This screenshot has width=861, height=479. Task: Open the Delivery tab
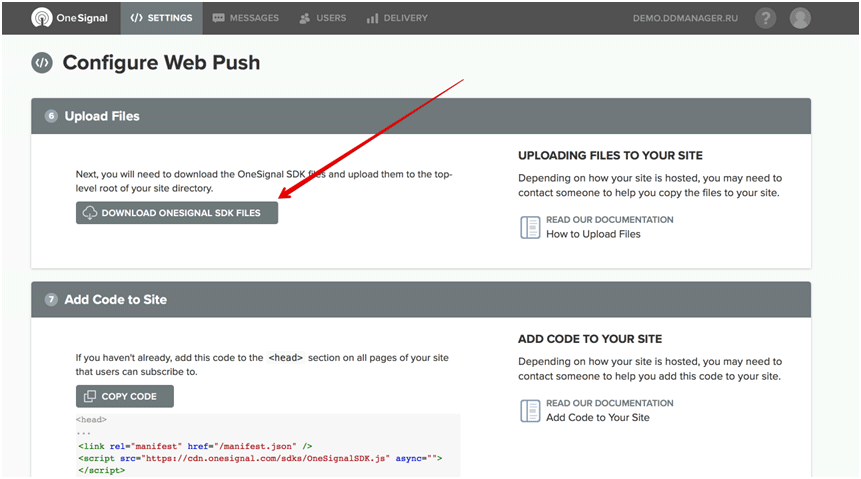(397, 18)
